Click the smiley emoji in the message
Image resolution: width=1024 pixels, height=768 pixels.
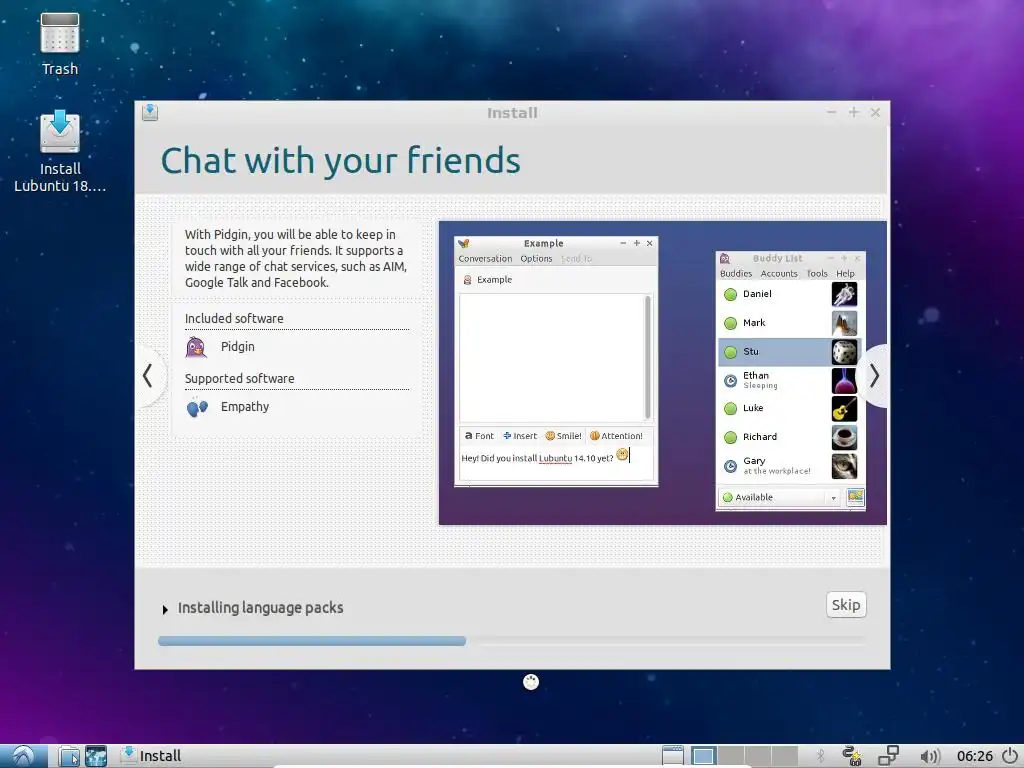622,455
